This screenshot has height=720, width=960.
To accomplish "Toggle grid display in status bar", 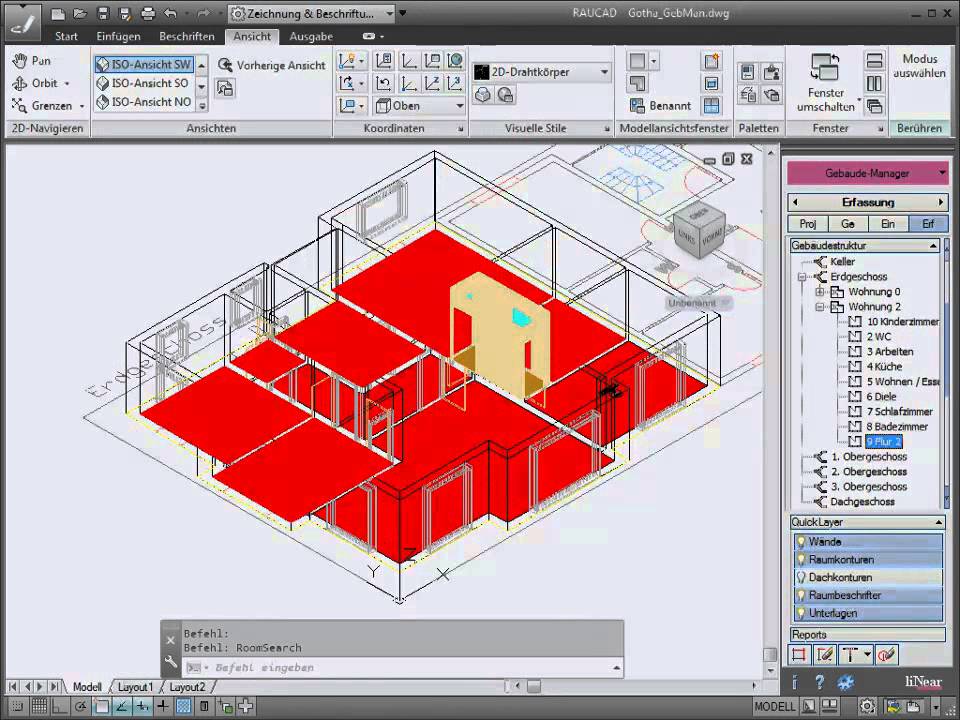I will click(39, 706).
